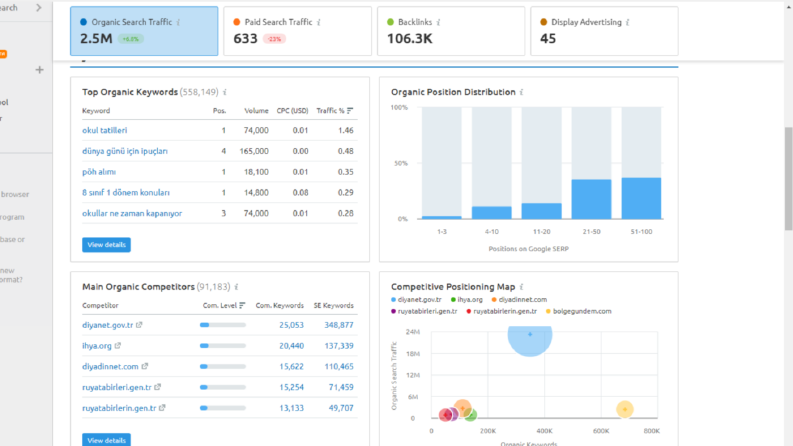Click the large blue bubble on positioning map
The width and height of the screenshot is (793, 446).
click(x=530, y=339)
